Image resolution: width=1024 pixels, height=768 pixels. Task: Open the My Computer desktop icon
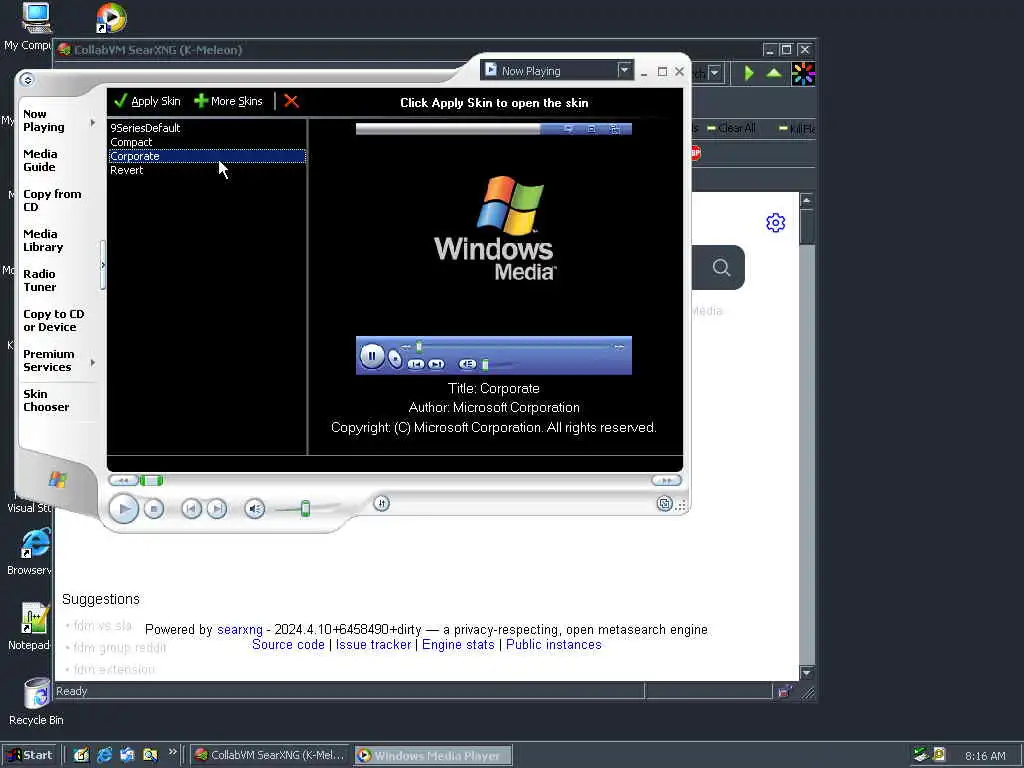[31, 26]
